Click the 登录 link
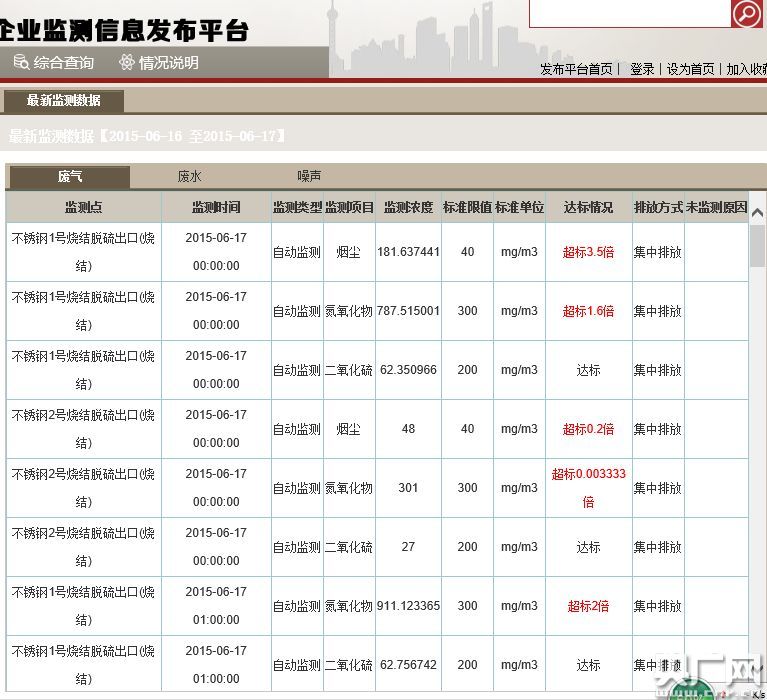 pos(642,69)
